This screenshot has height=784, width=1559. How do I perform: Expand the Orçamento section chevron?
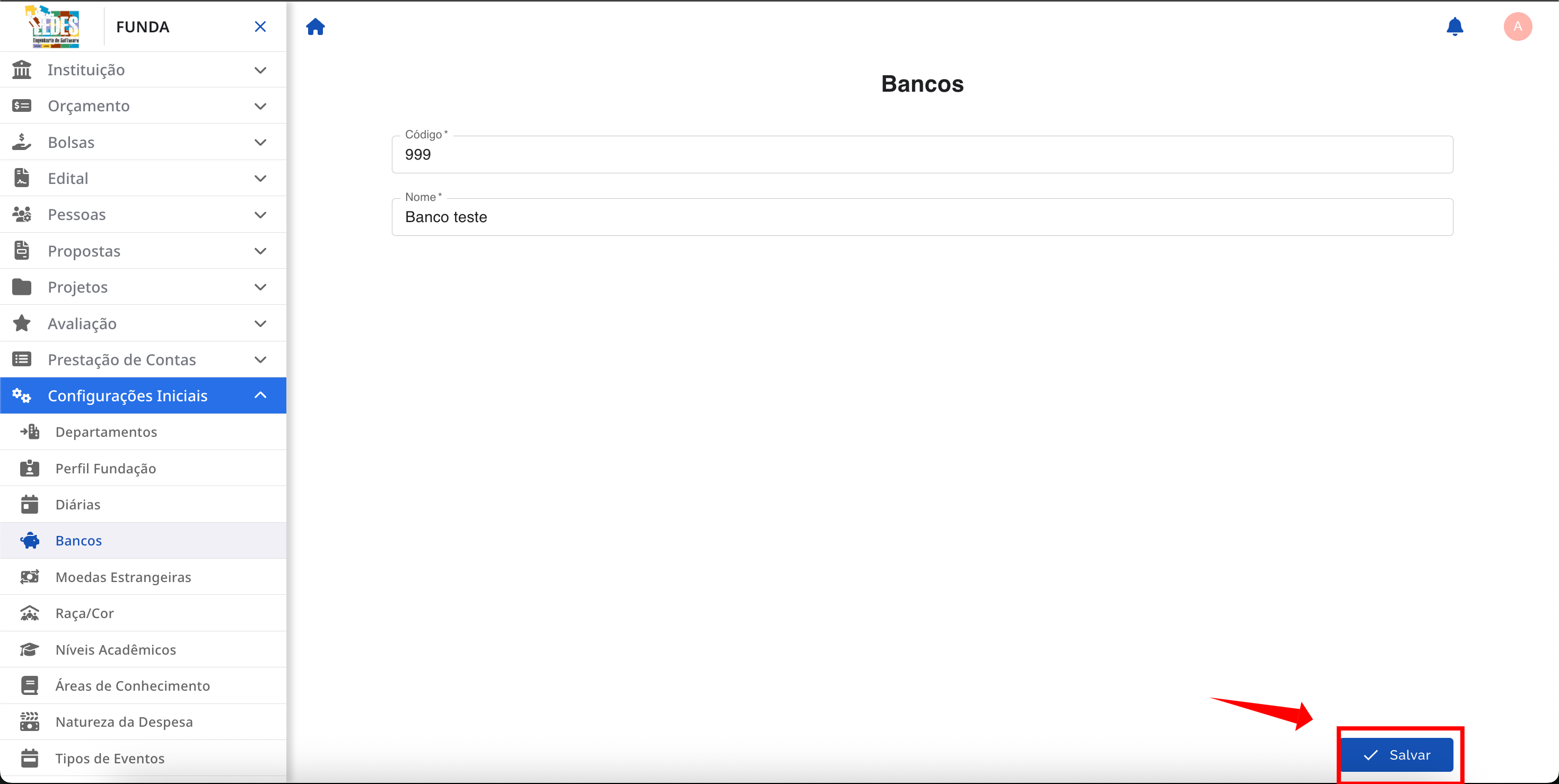260,106
